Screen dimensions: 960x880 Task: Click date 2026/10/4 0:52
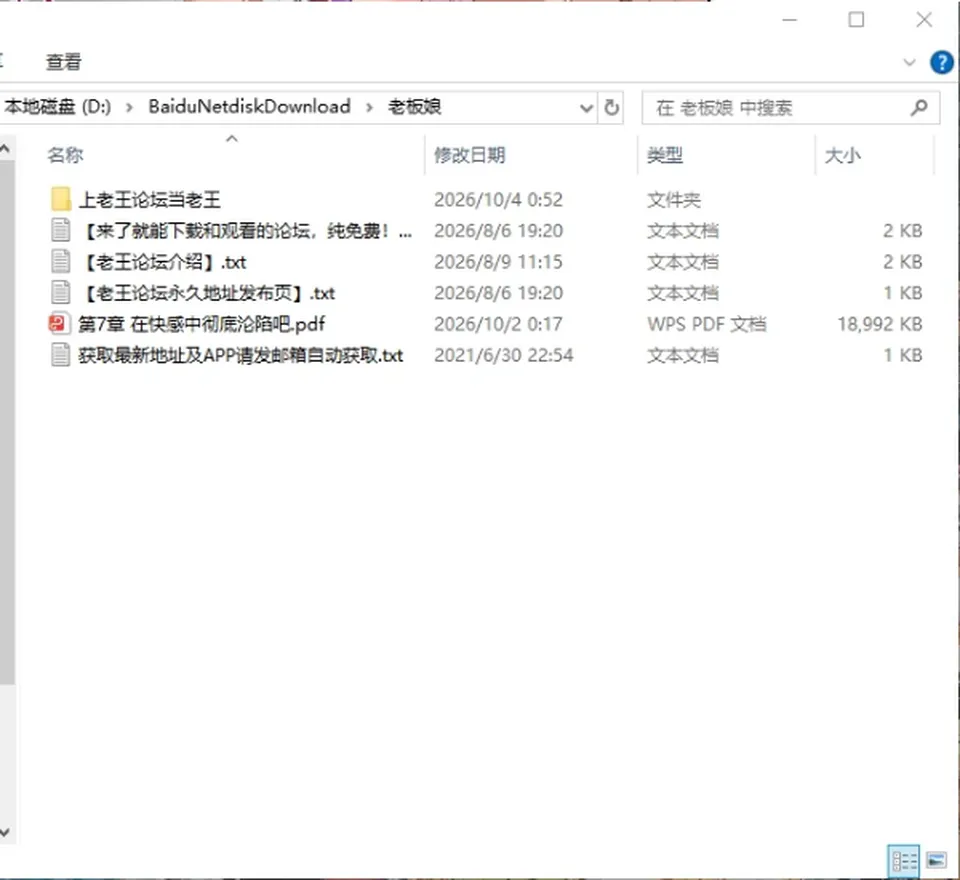coord(498,200)
